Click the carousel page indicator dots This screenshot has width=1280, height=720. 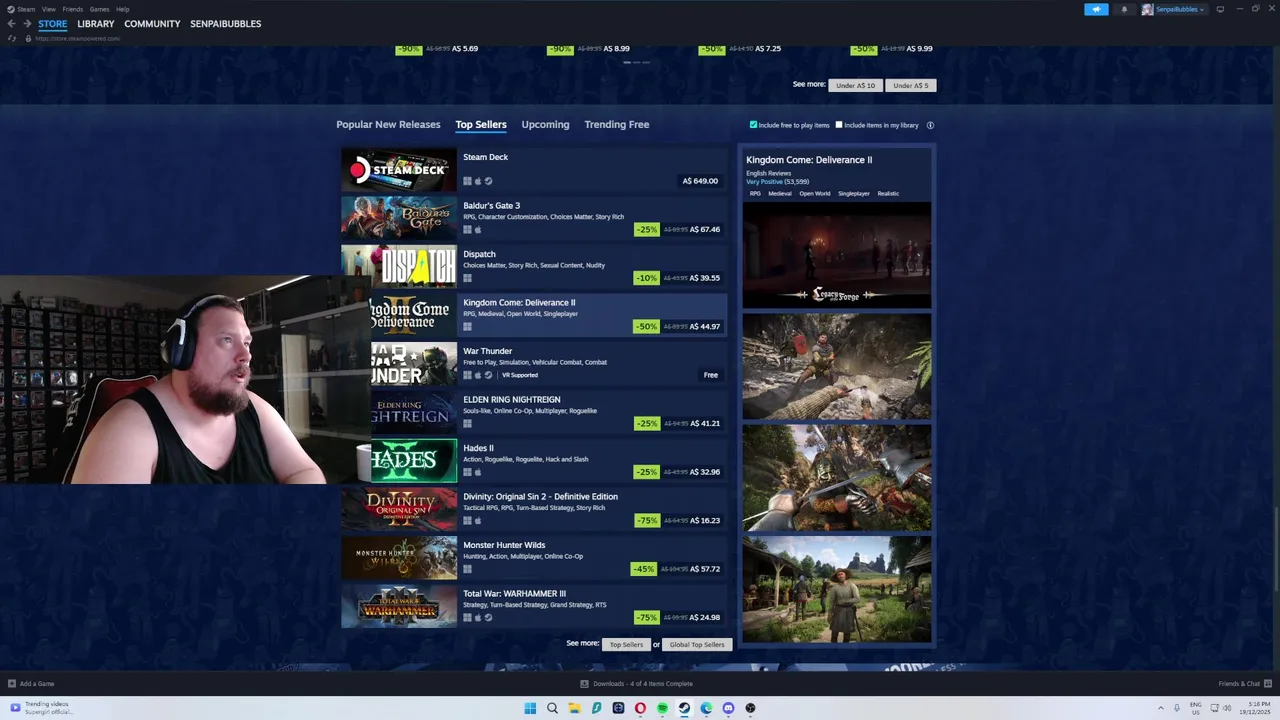point(637,62)
